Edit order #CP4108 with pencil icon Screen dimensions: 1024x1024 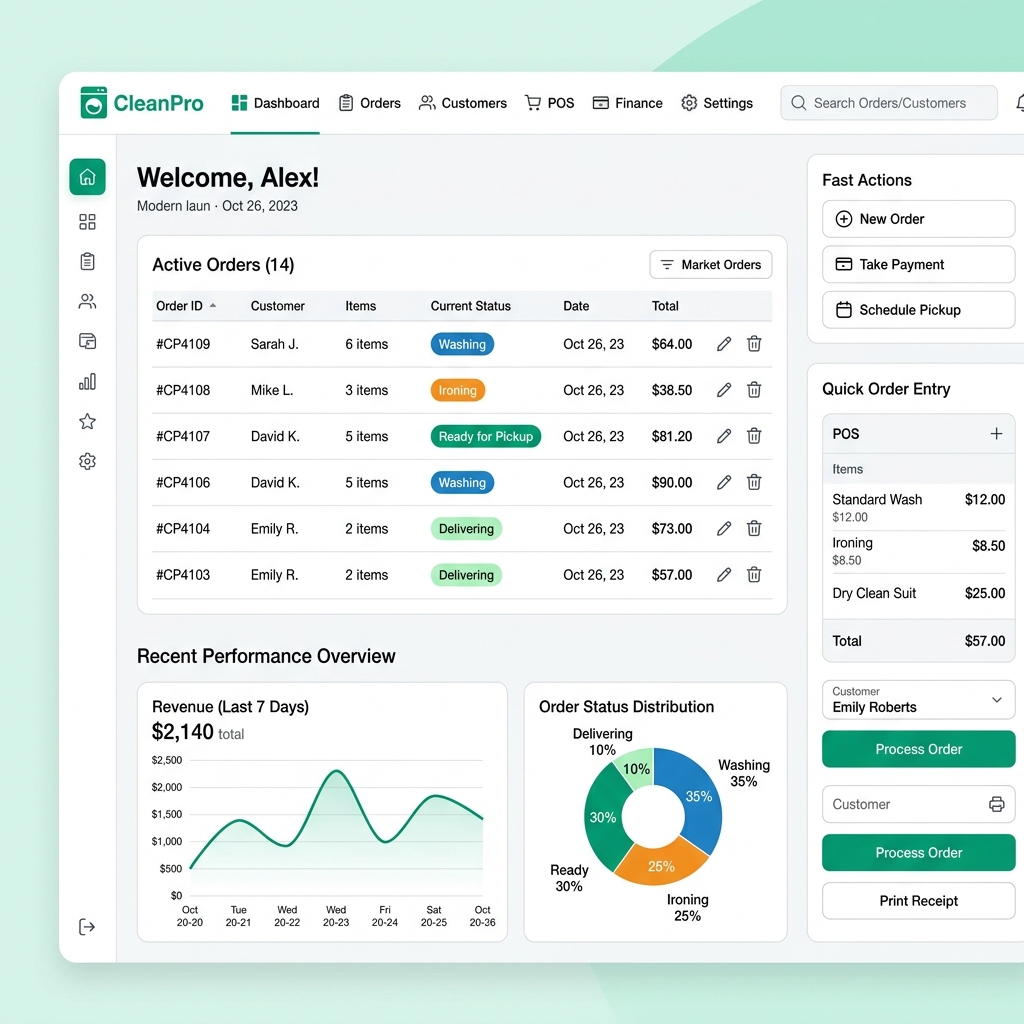(x=724, y=391)
